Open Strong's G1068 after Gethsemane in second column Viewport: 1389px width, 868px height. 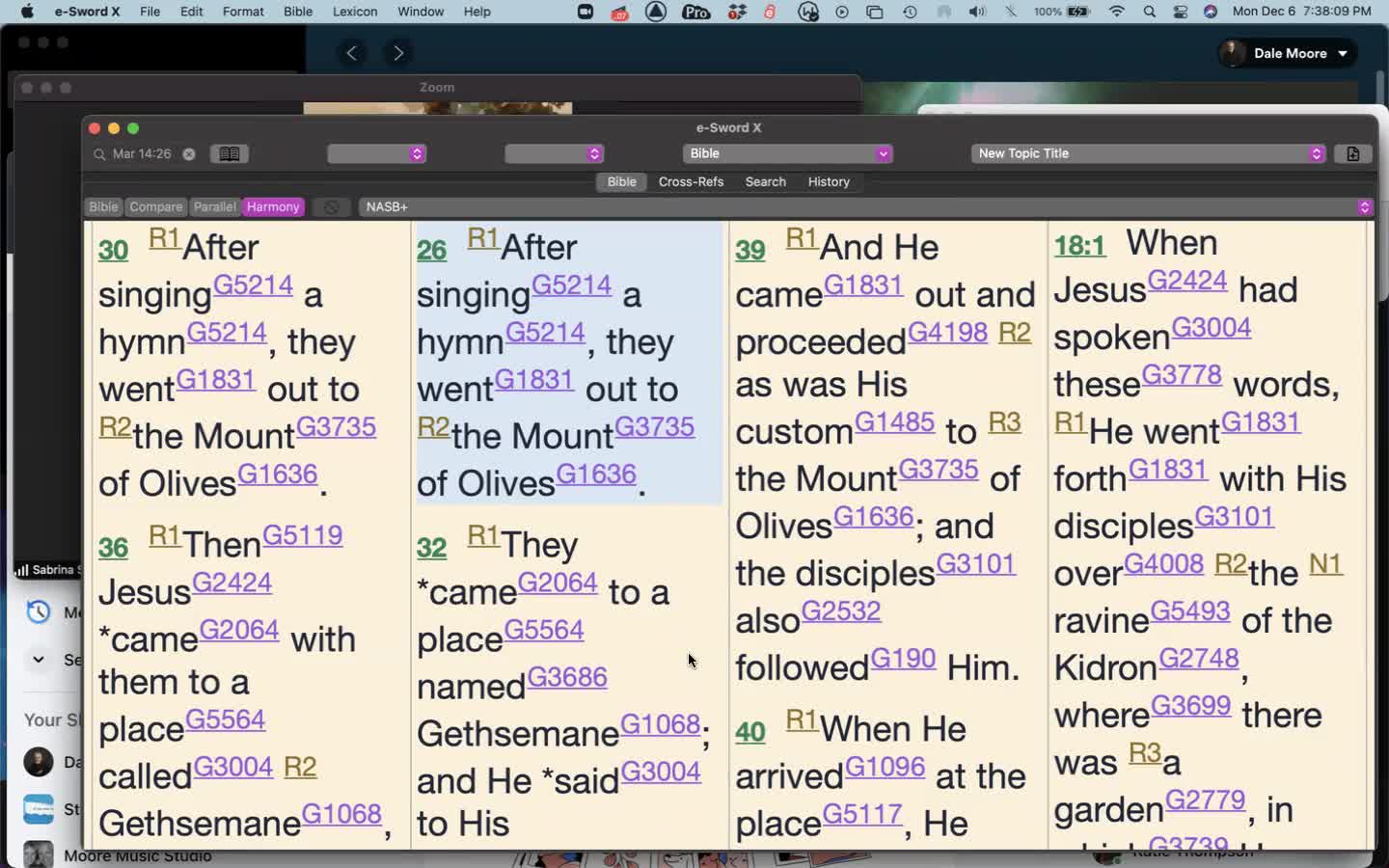point(660,724)
